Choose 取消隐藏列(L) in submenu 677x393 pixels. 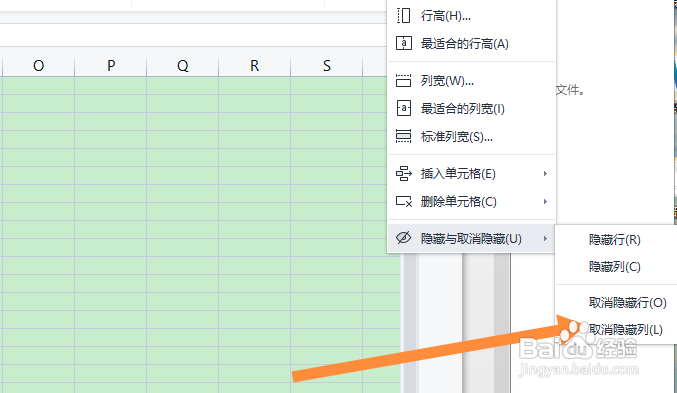point(616,330)
